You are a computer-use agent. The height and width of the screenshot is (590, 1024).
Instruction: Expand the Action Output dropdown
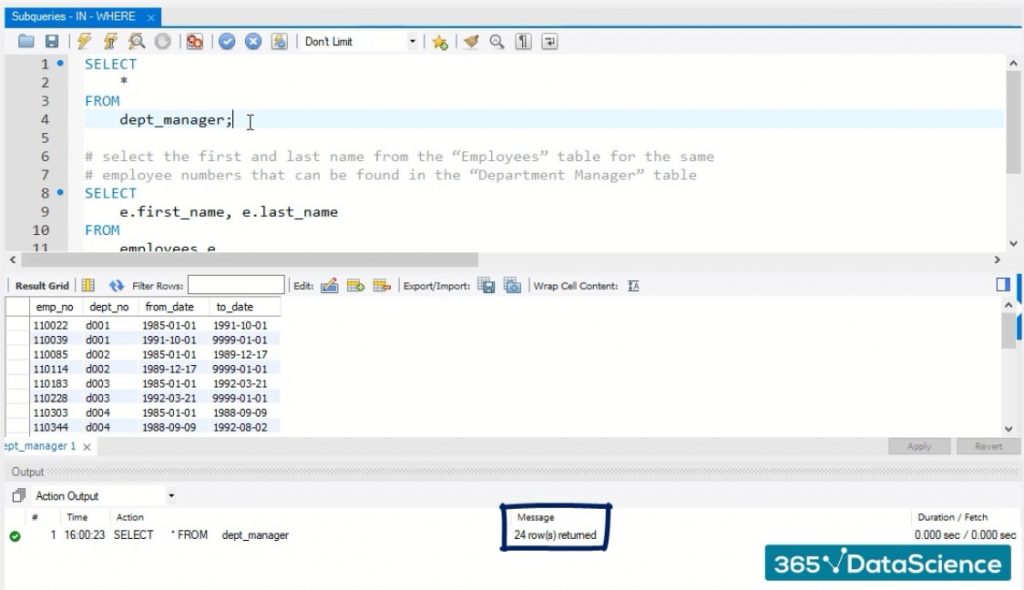tap(171, 496)
